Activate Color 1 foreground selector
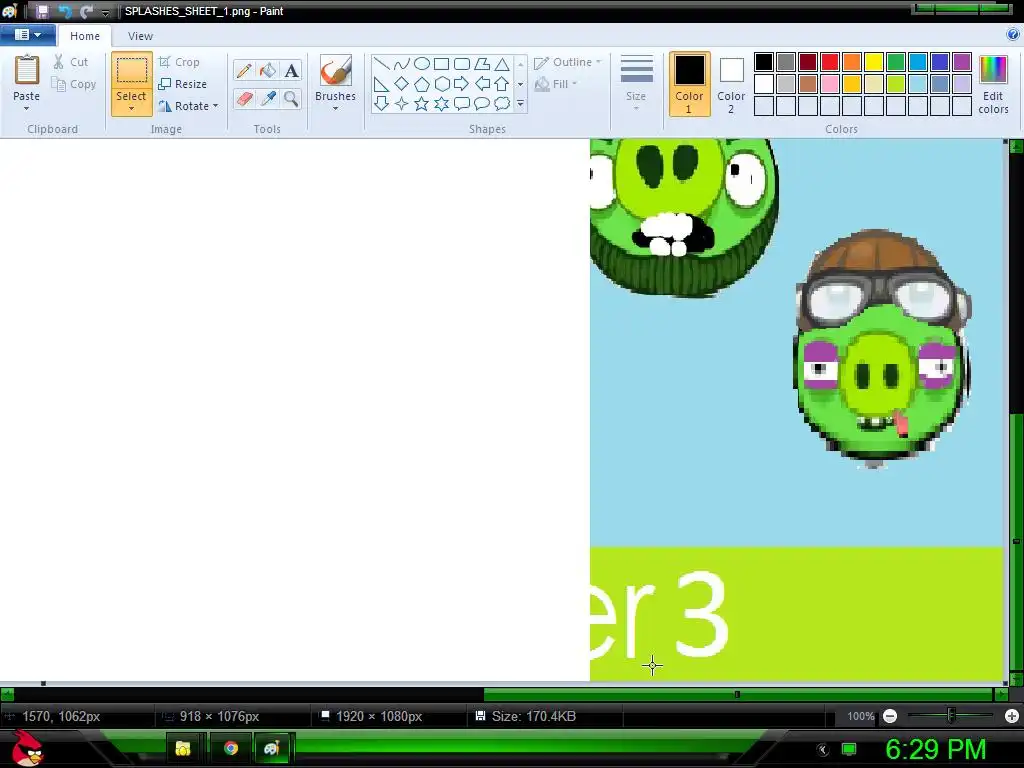 tap(690, 84)
